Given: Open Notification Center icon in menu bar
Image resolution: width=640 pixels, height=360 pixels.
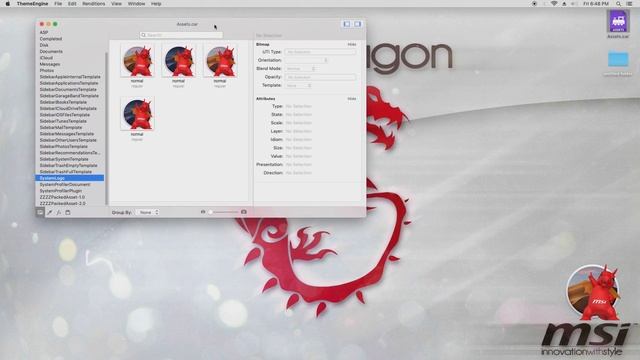Looking at the screenshot, I should pos(629,4).
